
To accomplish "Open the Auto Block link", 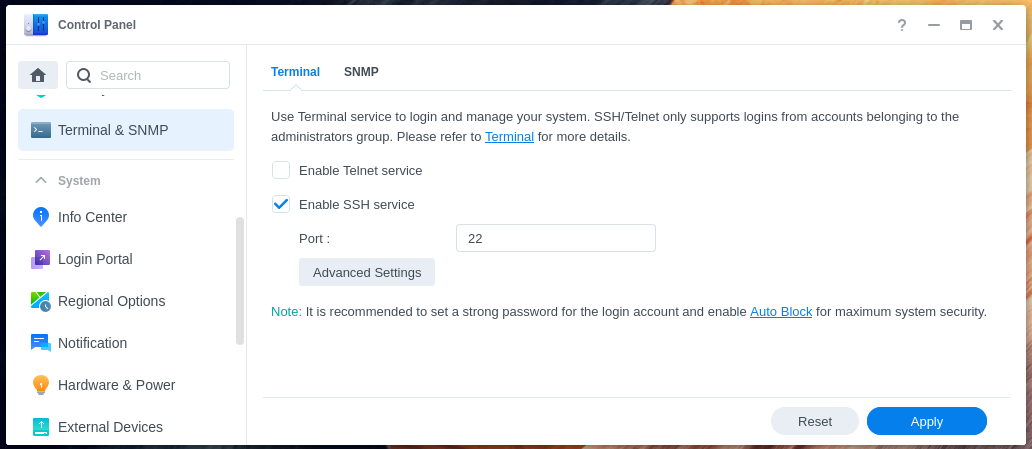I will (781, 311).
